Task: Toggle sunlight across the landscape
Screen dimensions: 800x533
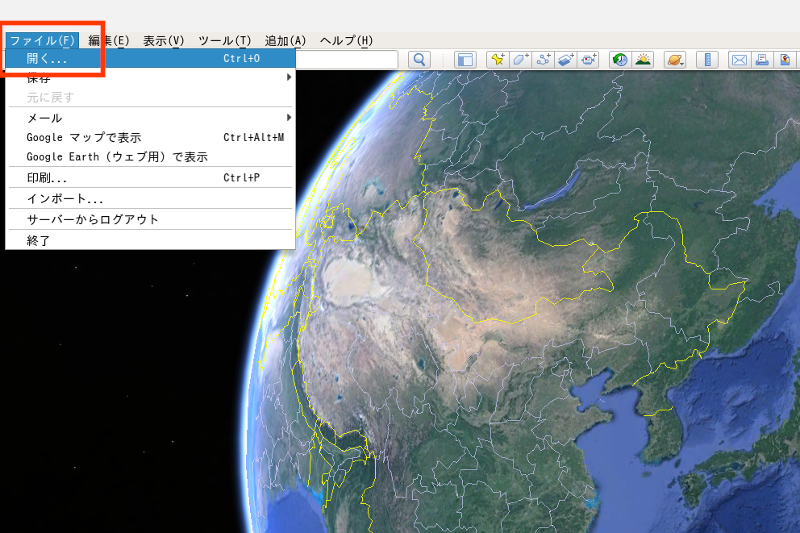Action: [643, 60]
